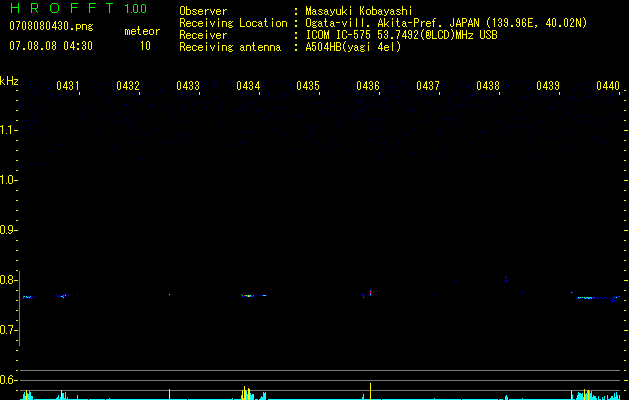
Task: Click observer name Masayuki Kobayashi
Action: coord(359,11)
